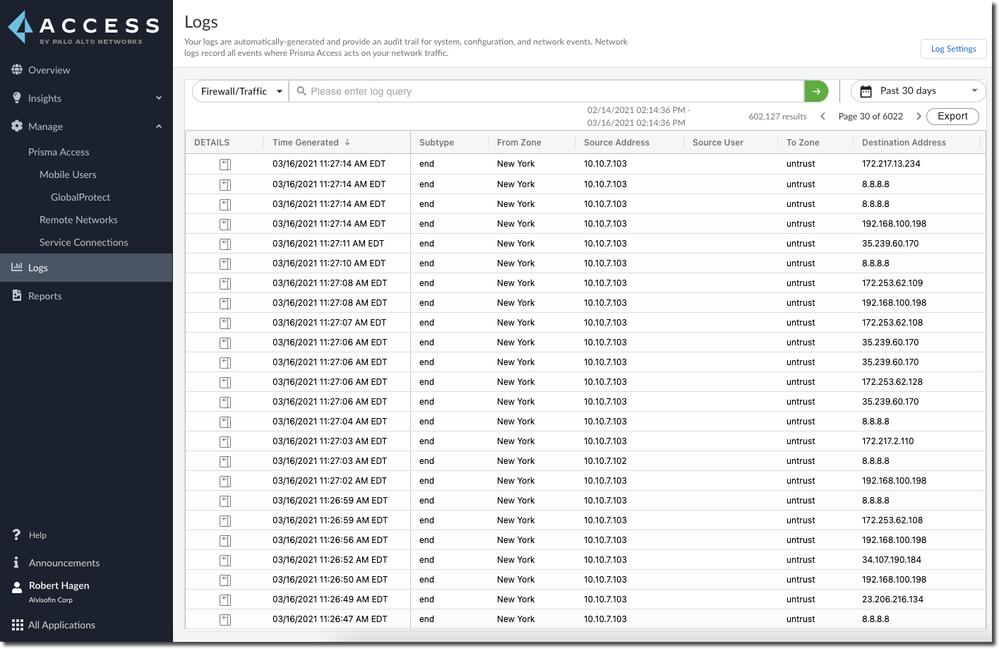The height and width of the screenshot is (649, 999).
Task: Go to the next page of results
Action: [918, 116]
